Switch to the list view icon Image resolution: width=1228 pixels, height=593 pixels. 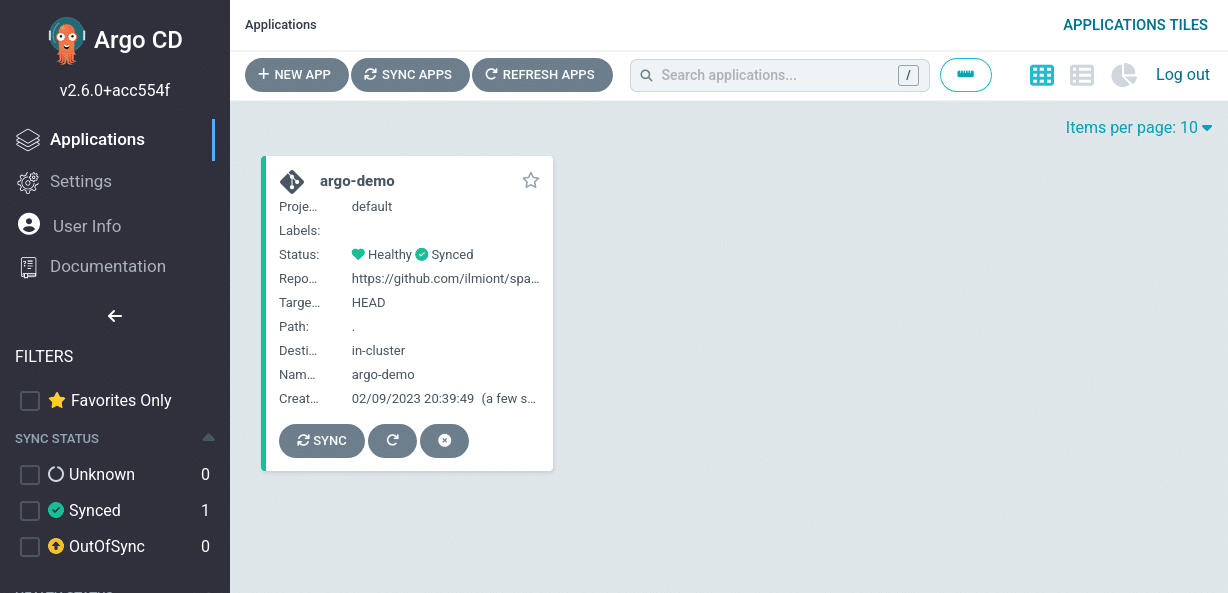[x=1082, y=75]
